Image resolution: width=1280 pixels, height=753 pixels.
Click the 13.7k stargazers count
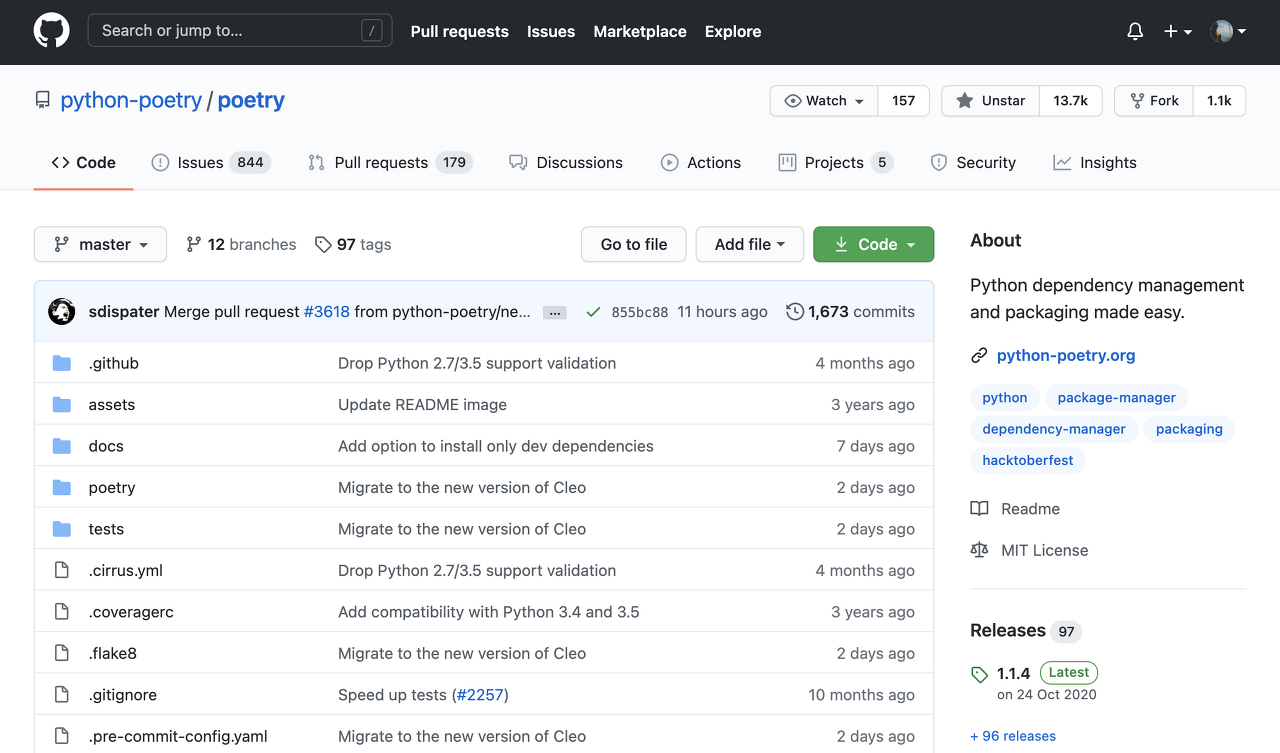tap(1071, 101)
